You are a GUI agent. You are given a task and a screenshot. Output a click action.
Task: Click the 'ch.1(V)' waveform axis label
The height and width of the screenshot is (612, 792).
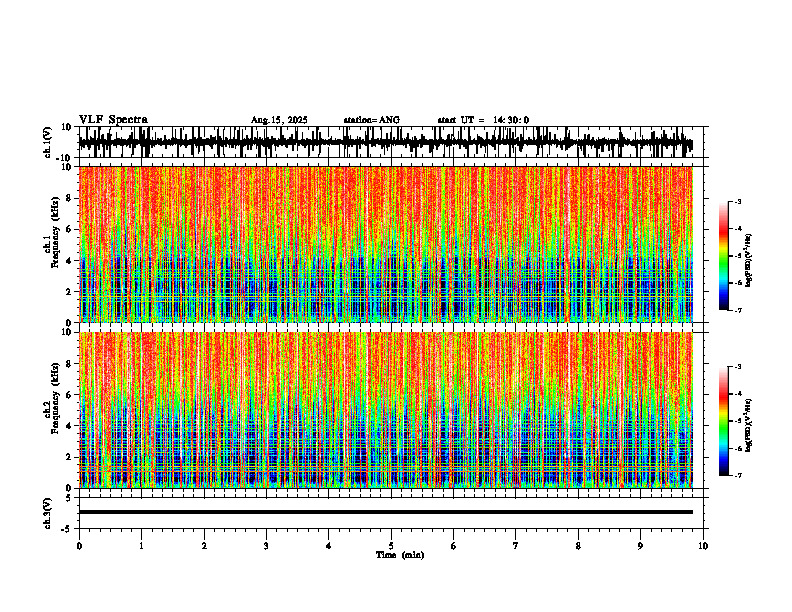tap(48, 142)
